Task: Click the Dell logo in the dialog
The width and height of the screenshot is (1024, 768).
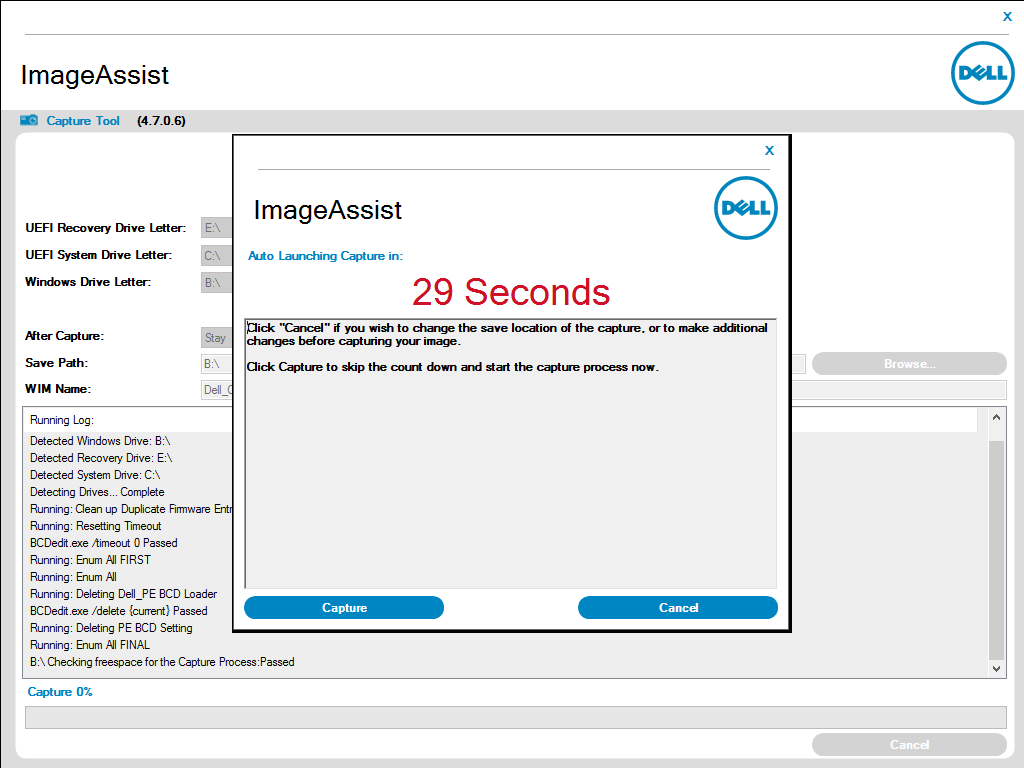Action: coord(746,208)
